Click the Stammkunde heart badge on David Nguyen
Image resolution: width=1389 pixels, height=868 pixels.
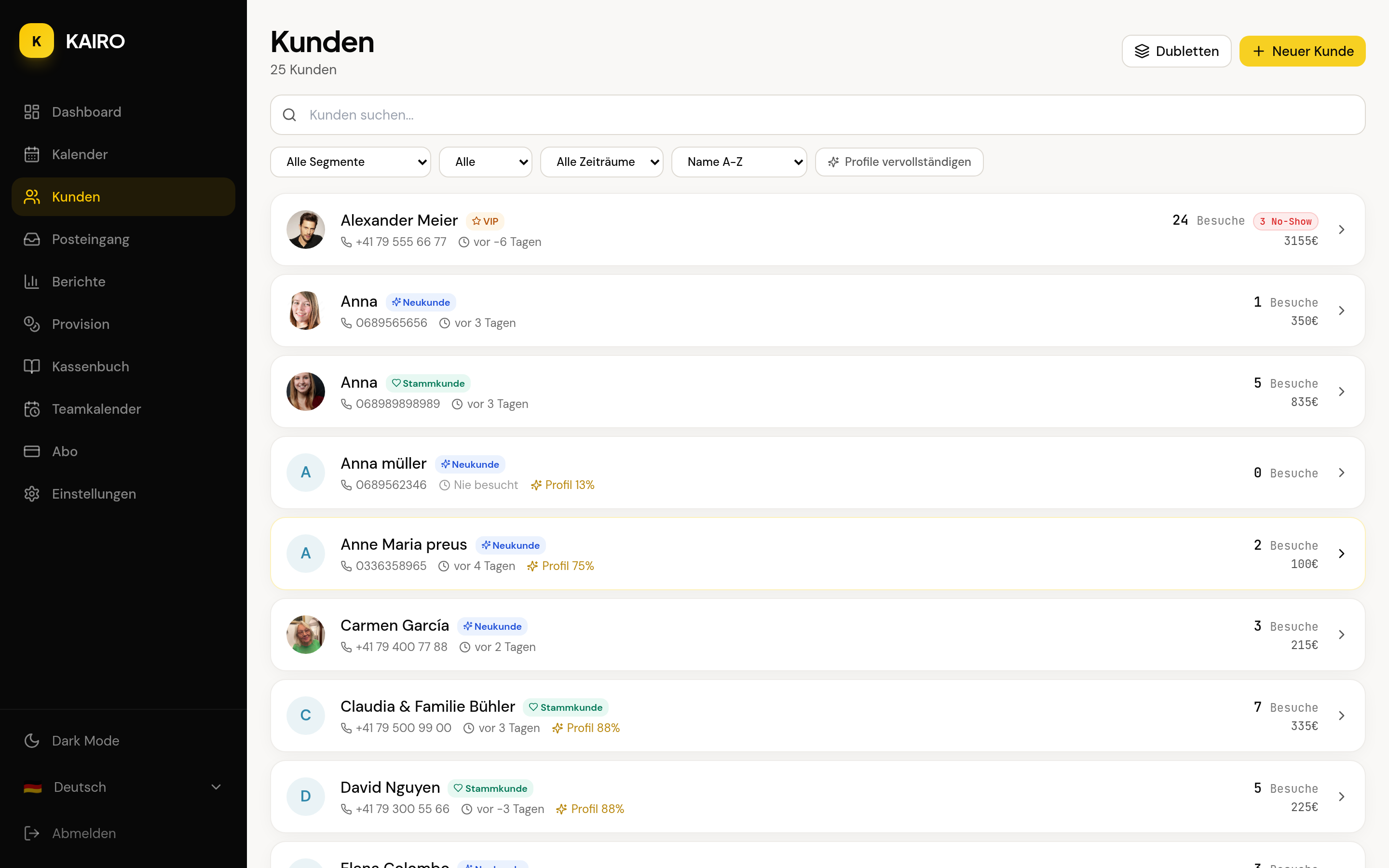point(490,789)
